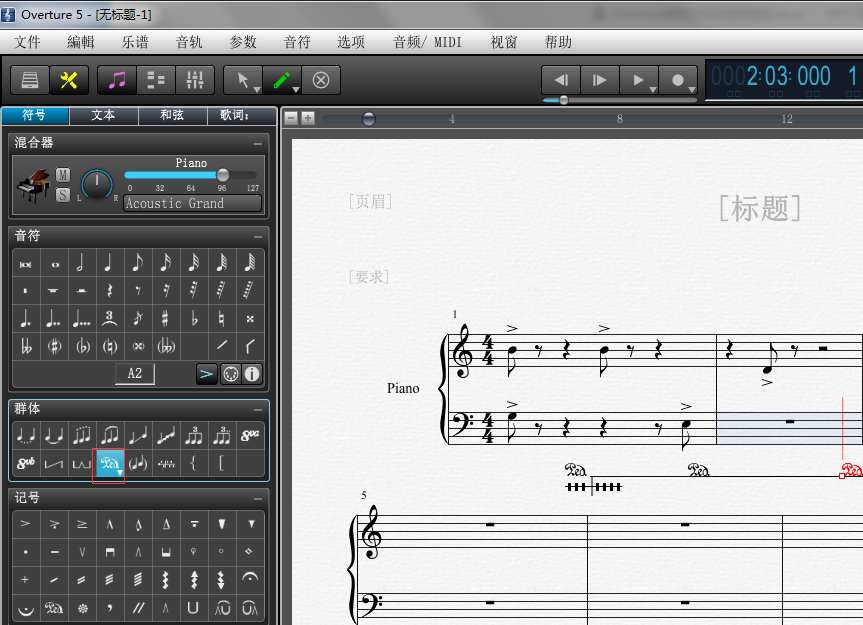Click the green pencil tool in toolbar

click(283, 80)
